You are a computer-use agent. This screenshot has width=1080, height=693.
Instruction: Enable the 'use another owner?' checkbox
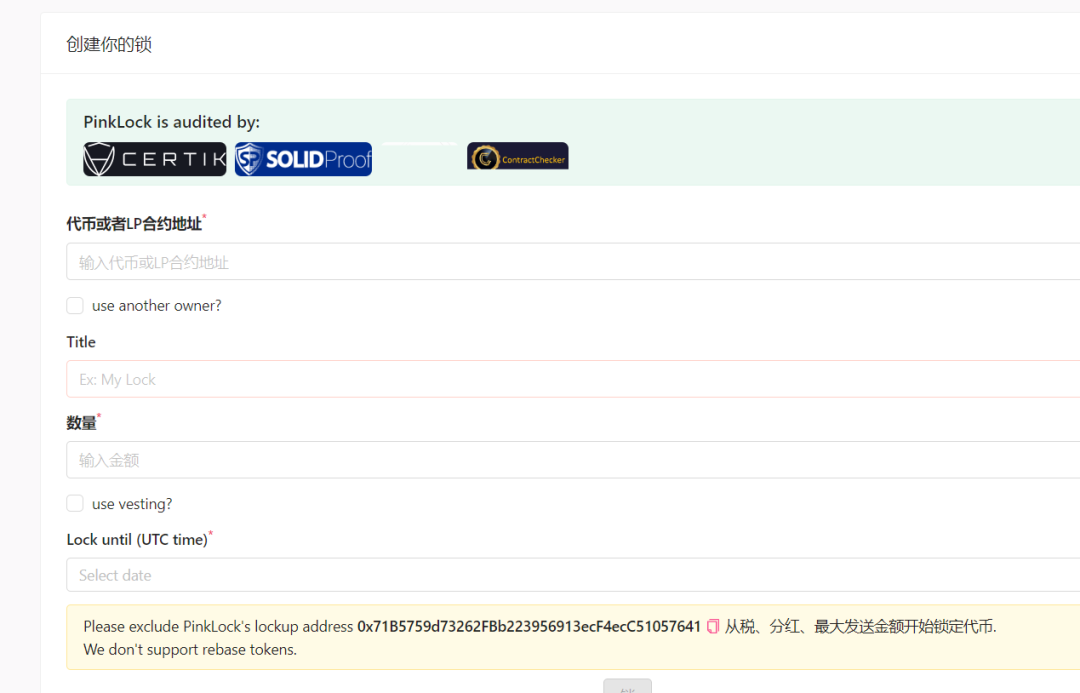point(75,306)
